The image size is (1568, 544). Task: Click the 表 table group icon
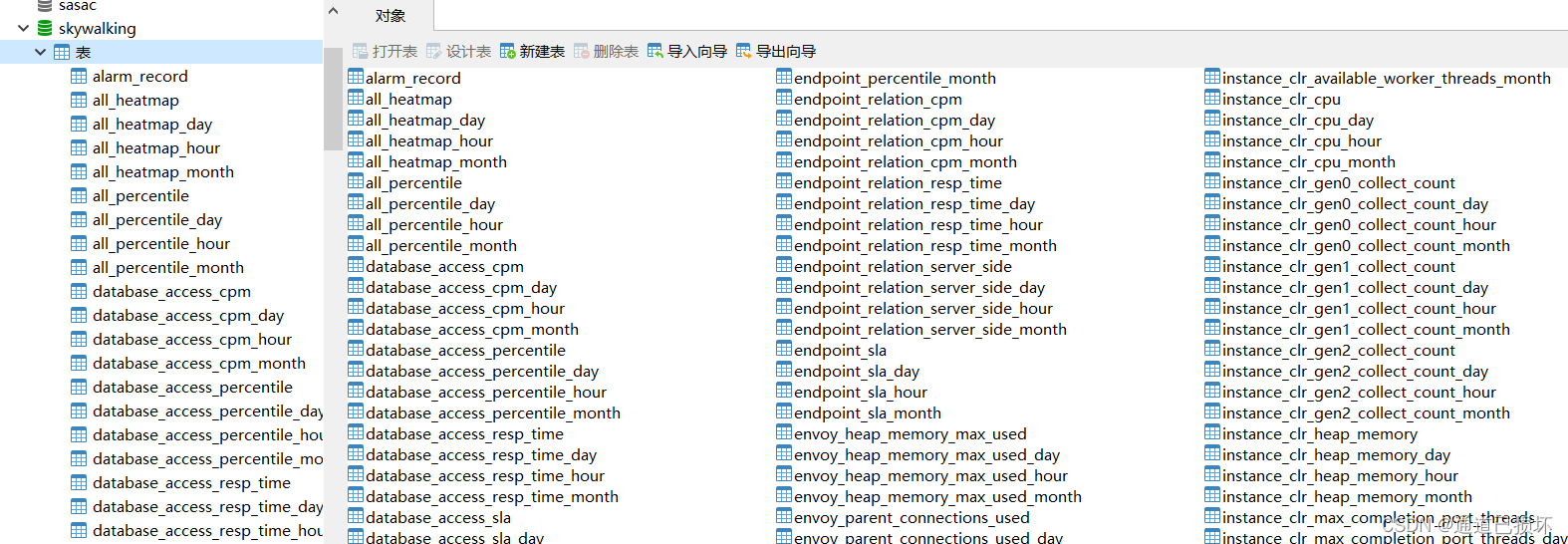[x=62, y=52]
